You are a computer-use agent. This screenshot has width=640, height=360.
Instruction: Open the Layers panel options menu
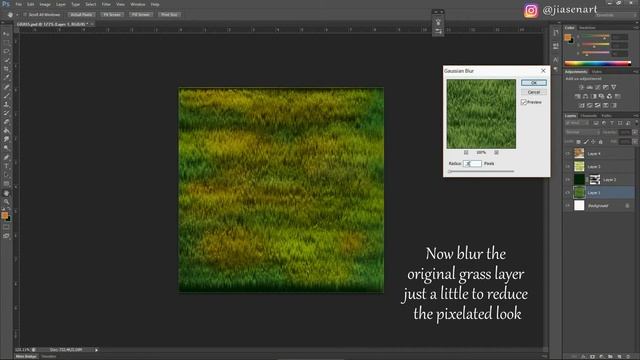[x=636, y=116]
